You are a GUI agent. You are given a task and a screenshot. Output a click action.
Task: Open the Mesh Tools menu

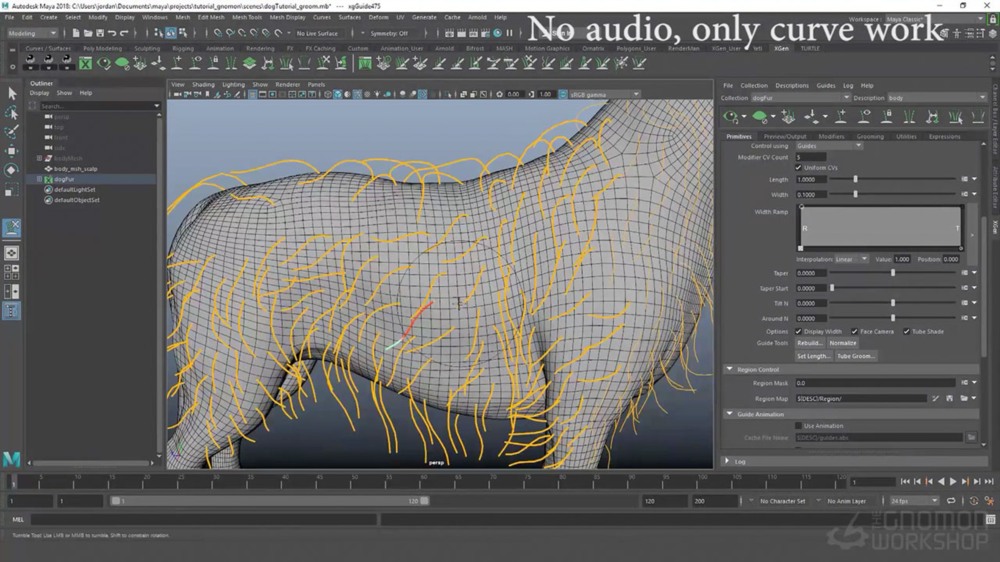[x=247, y=17]
